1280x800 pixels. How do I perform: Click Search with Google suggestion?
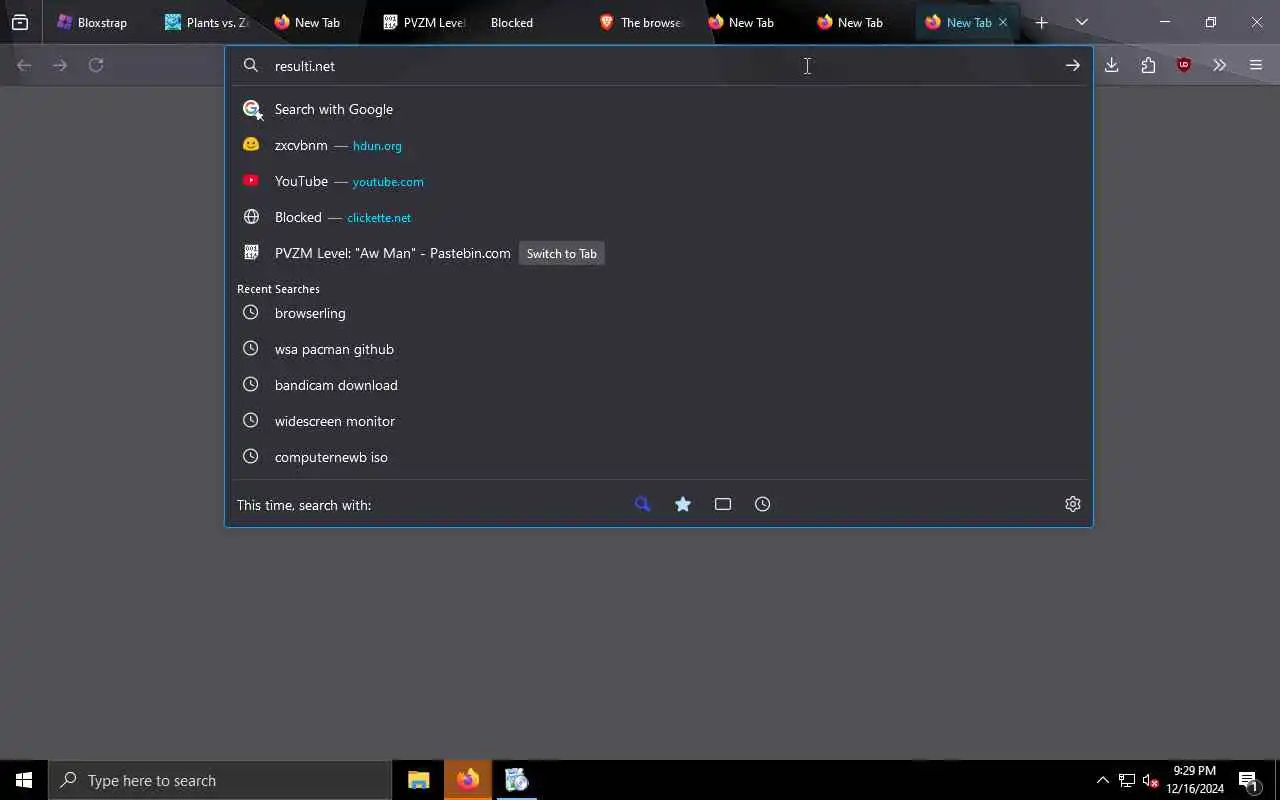coord(658,109)
